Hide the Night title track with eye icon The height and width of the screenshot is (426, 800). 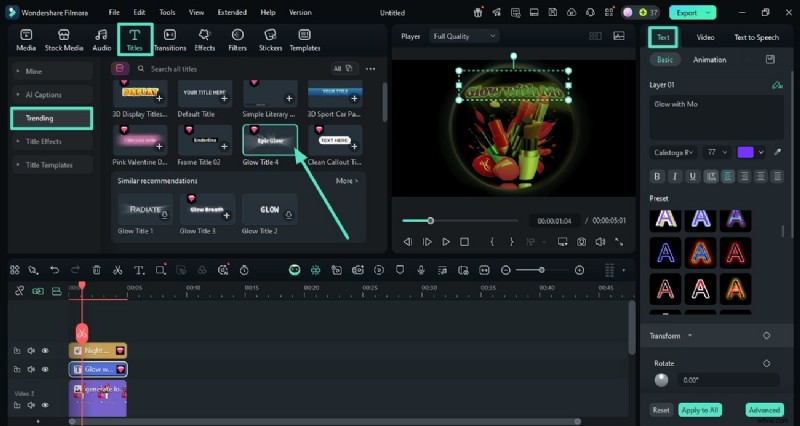pos(45,351)
